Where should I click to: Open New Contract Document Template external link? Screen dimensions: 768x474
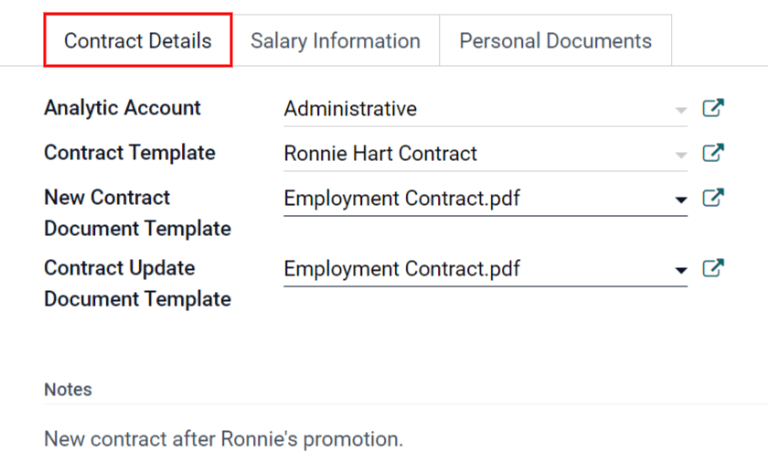point(713,199)
